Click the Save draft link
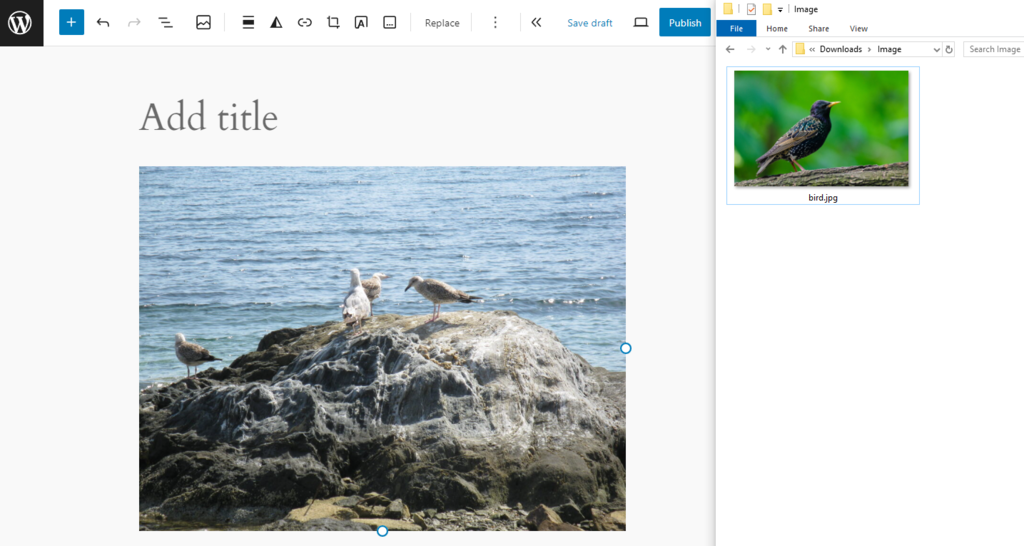1024x546 pixels. coord(589,22)
